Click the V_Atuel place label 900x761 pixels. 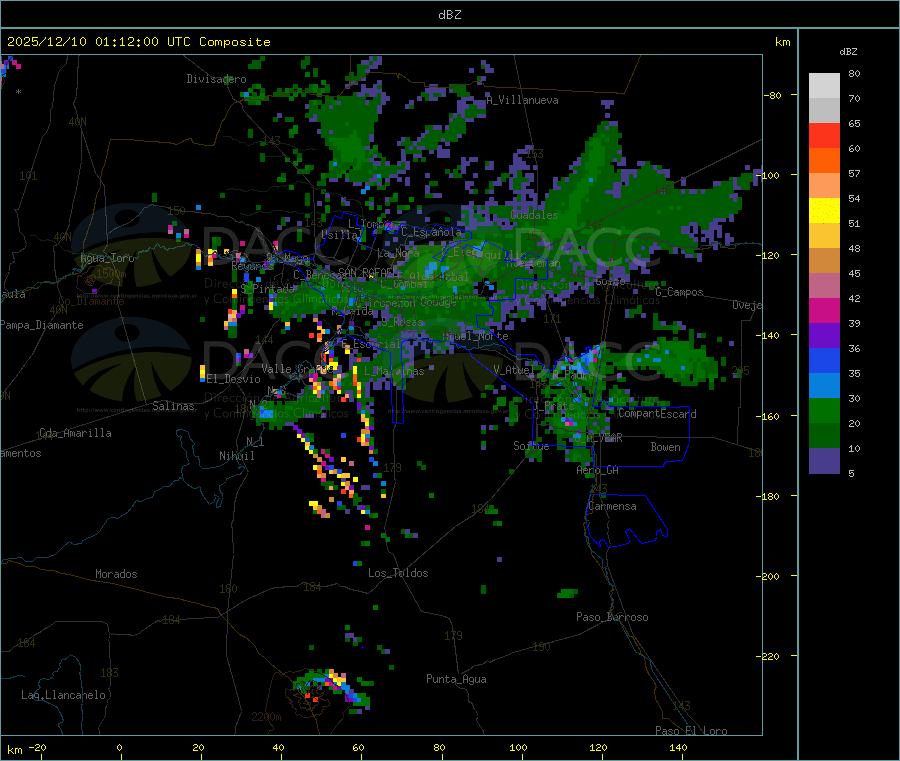(x=514, y=370)
